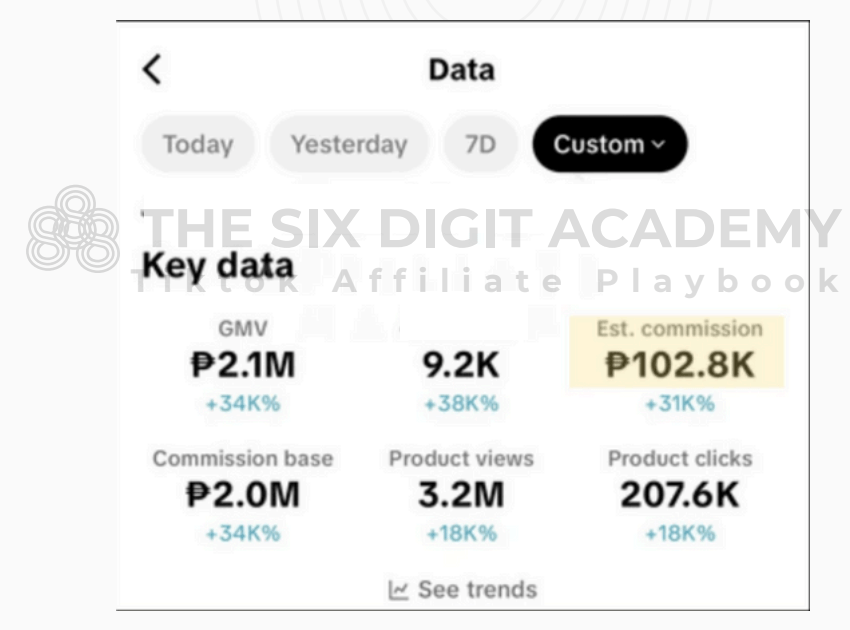Viewport: 850px width, 630px height.
Task: Open See trends link
Action: (476, 590)
